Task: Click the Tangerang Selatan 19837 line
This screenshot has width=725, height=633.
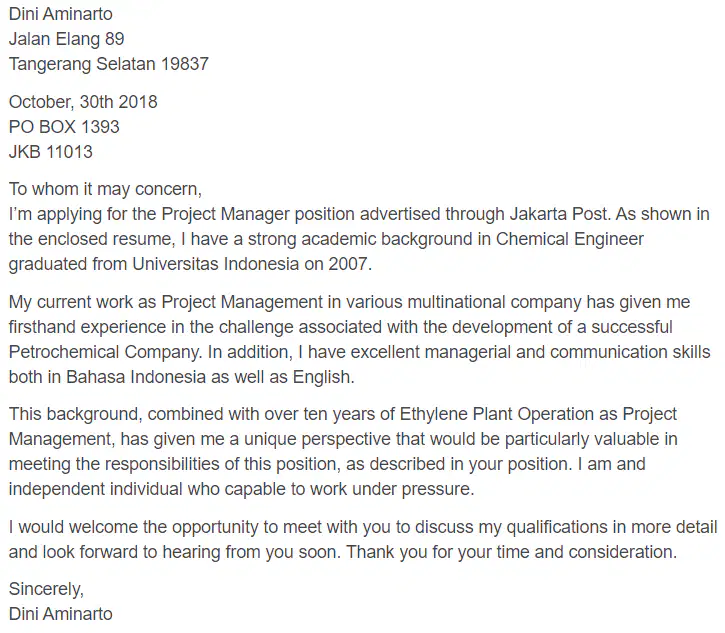Action: [x=109, y=64]
